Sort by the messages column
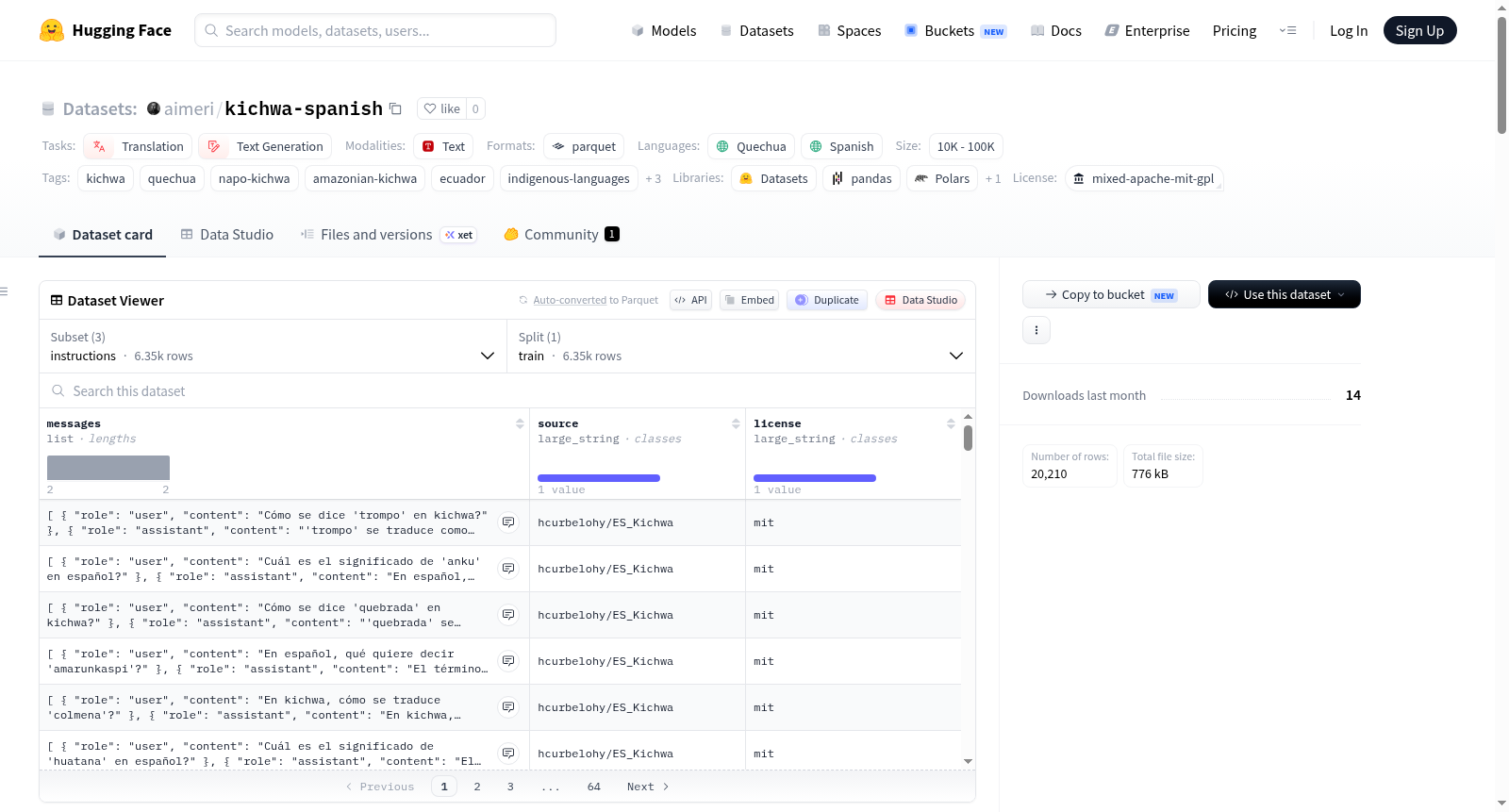This screenshot has height=812, width=1509. (520, 424)
